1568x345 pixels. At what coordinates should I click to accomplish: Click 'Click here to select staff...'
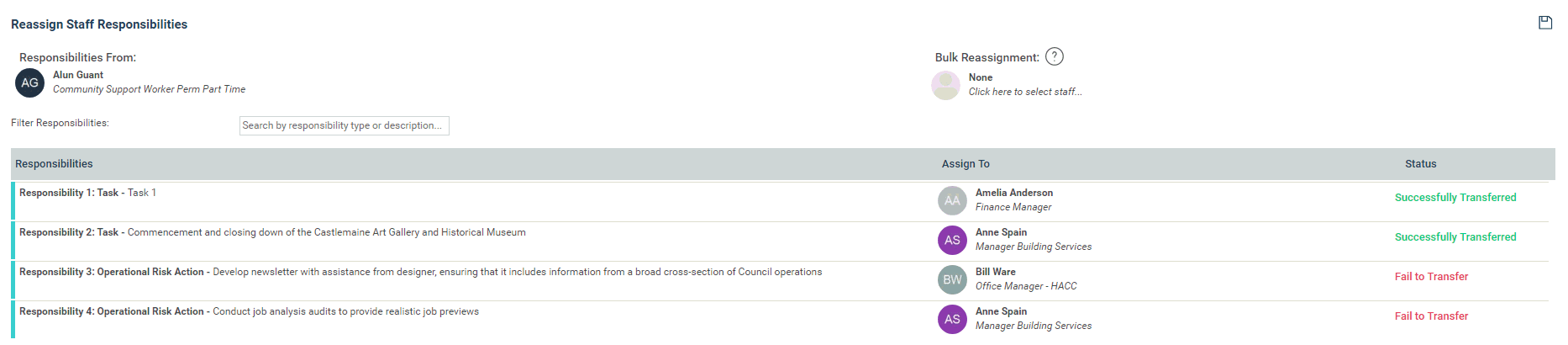click(x=1025, y=92)
